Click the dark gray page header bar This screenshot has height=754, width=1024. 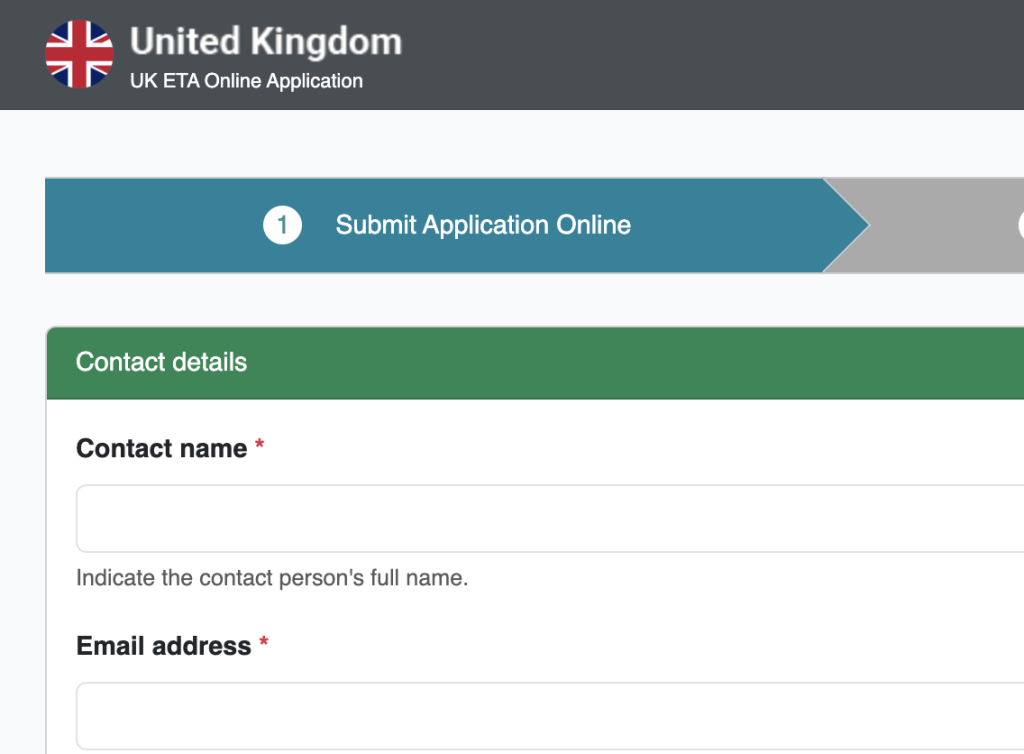point(700,54)
